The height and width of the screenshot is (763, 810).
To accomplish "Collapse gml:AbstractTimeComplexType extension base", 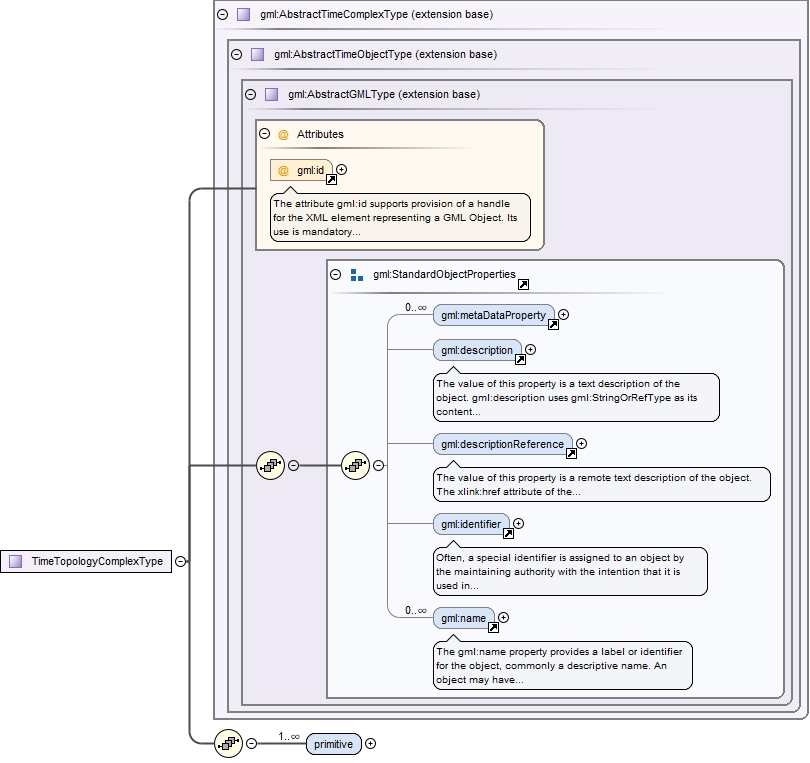I will tap(223, 14).
